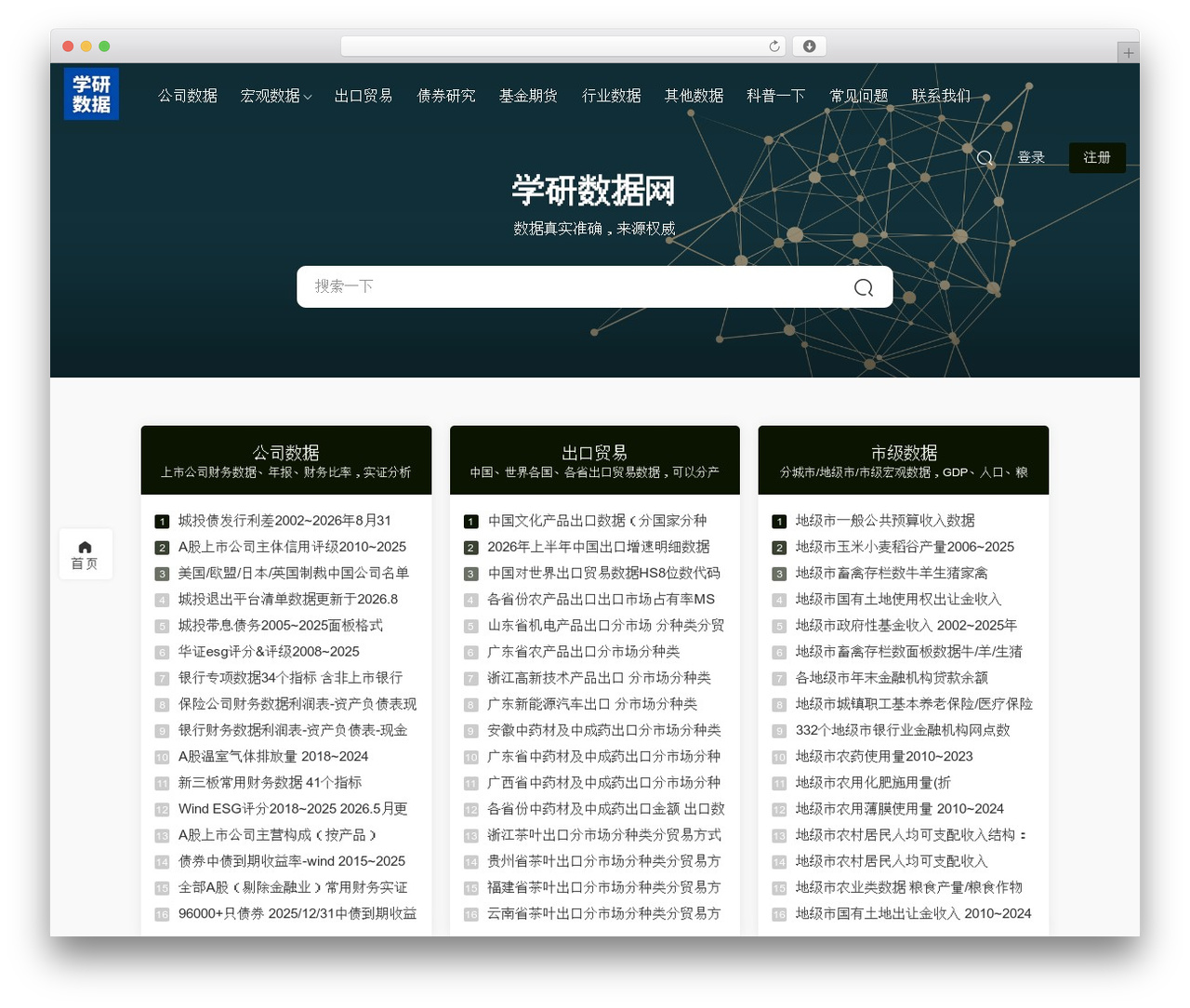Reload the page with the browser refresh icon
1190x1008 pixels.
774,46
